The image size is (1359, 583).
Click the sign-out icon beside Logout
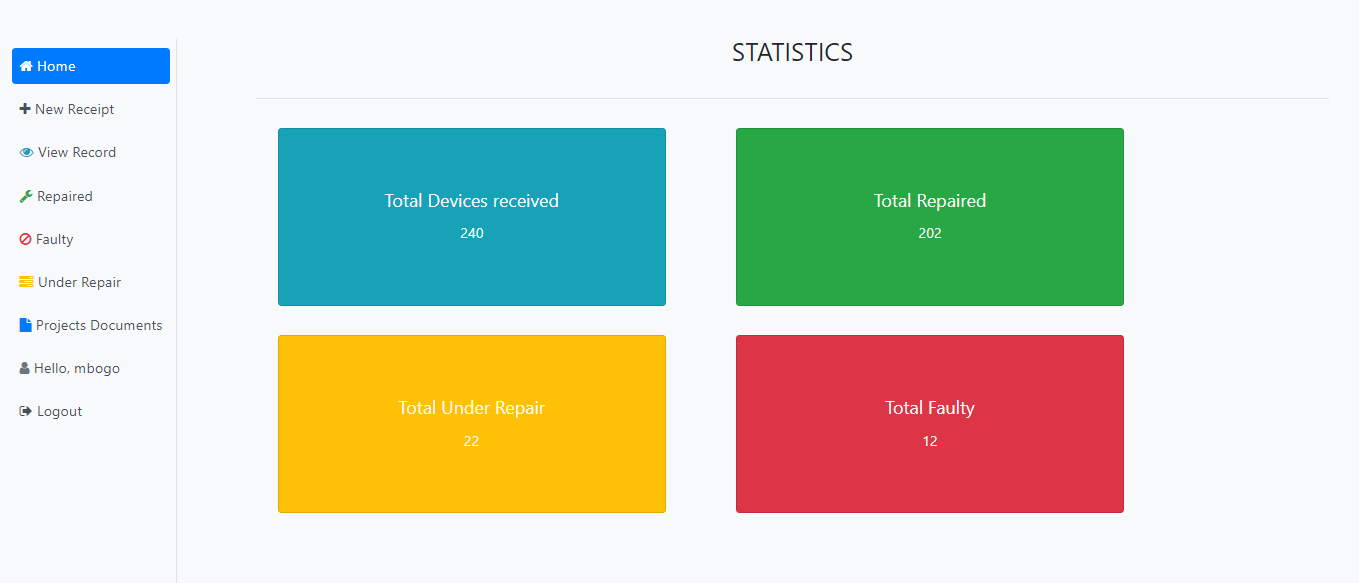pos(26,412)
